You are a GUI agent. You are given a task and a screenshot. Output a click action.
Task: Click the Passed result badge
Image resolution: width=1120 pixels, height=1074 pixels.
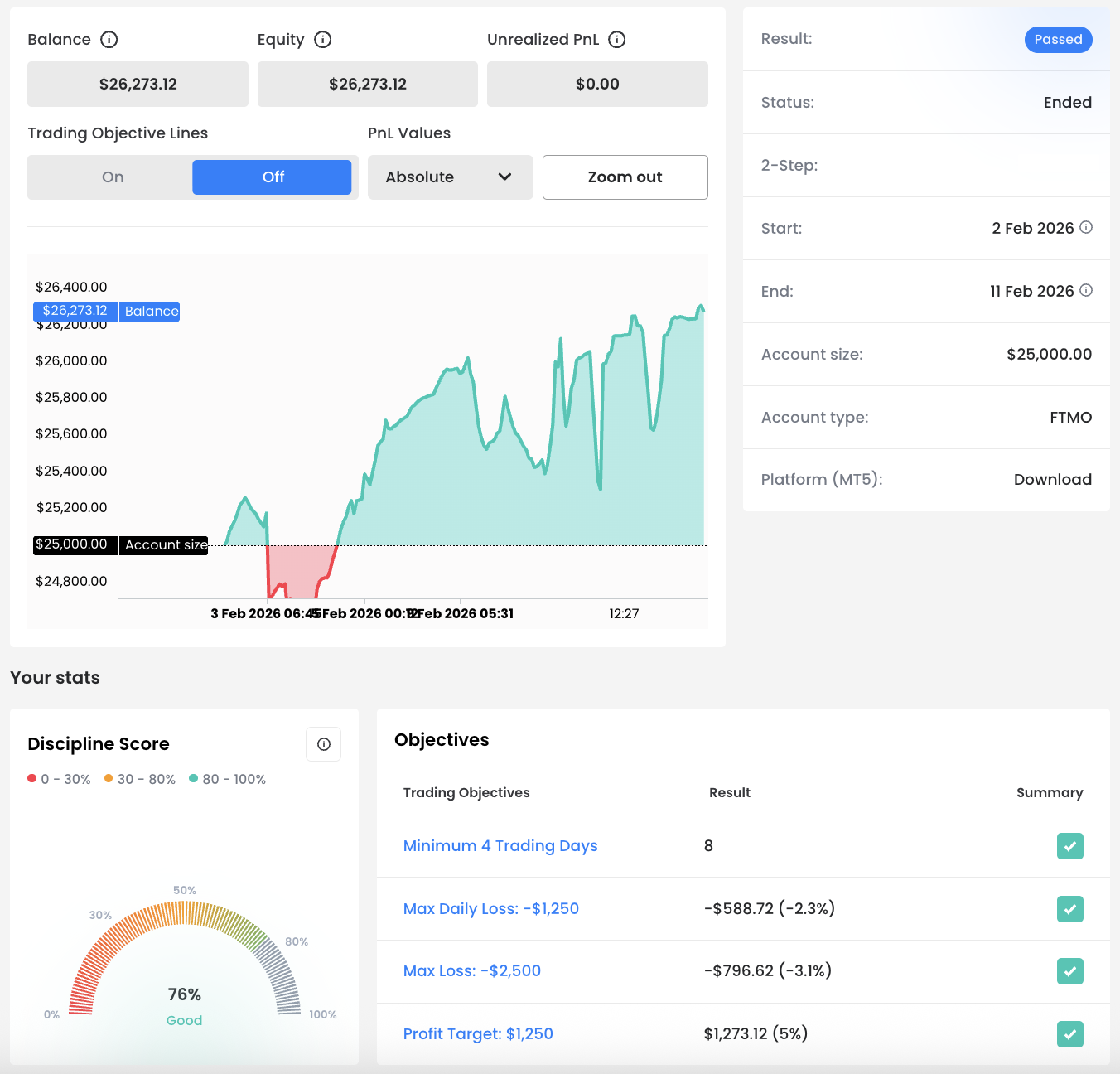[x=1058, y=40]
